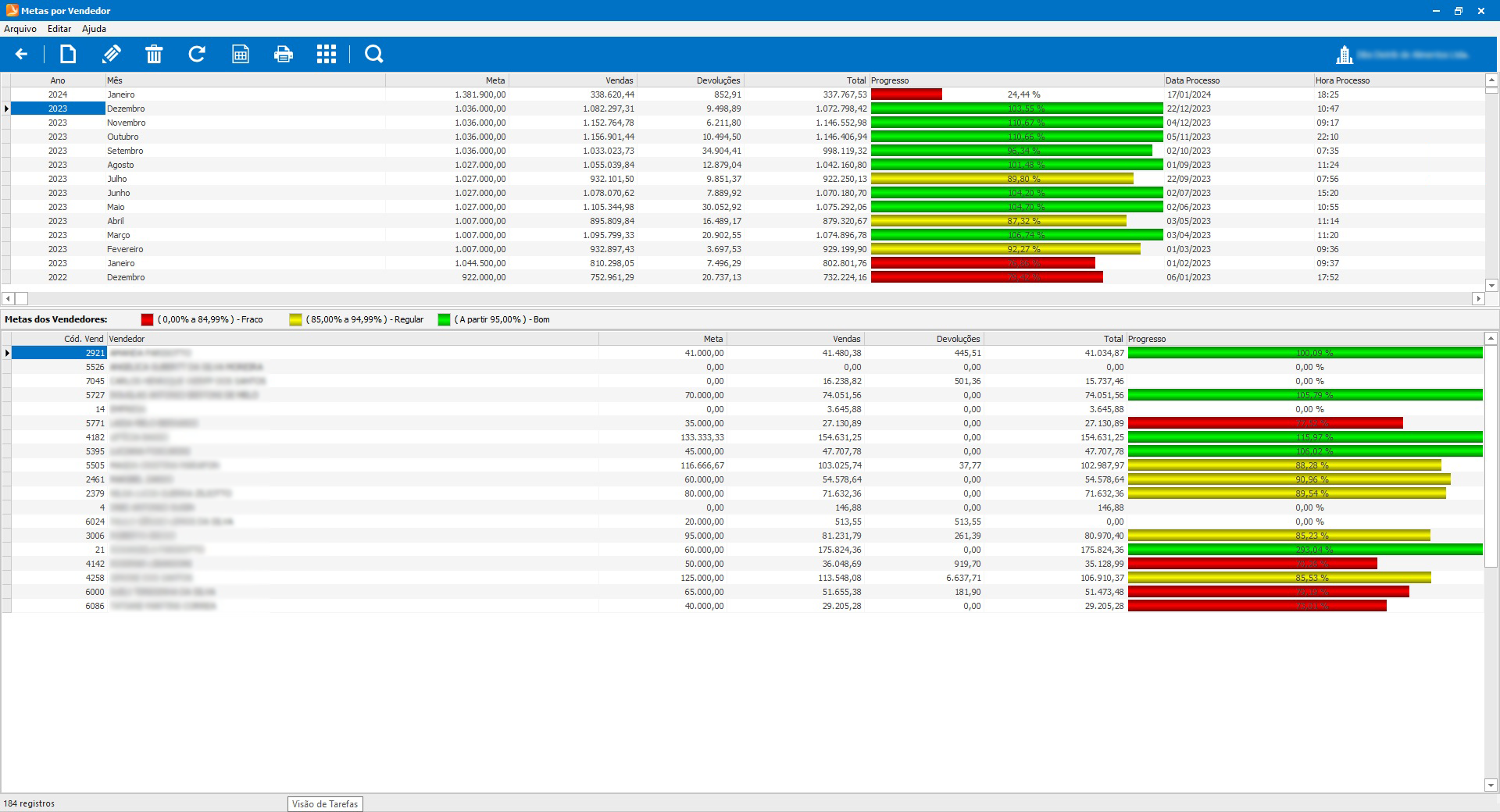1500x812 pixels.
Task: Click the Vendedor column header in lower grid
Action: click(352, 339)
